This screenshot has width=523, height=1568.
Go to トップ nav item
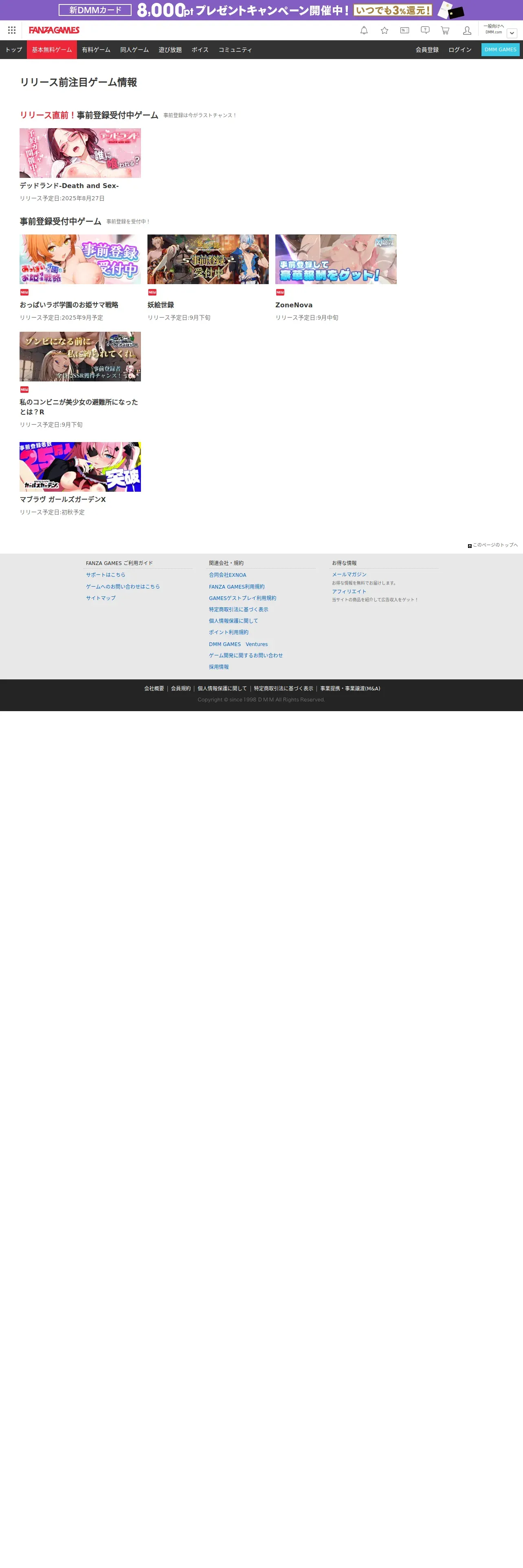pyautogui.click(x=13, y=50)
